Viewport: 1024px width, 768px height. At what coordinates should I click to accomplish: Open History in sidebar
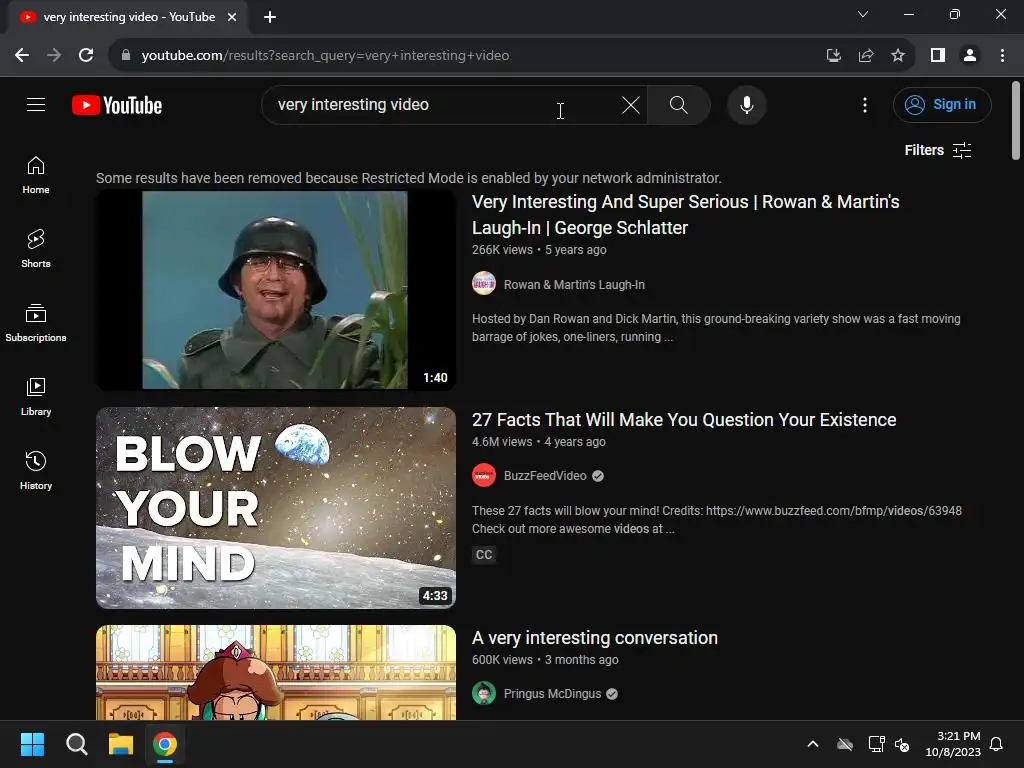[36, 470]
